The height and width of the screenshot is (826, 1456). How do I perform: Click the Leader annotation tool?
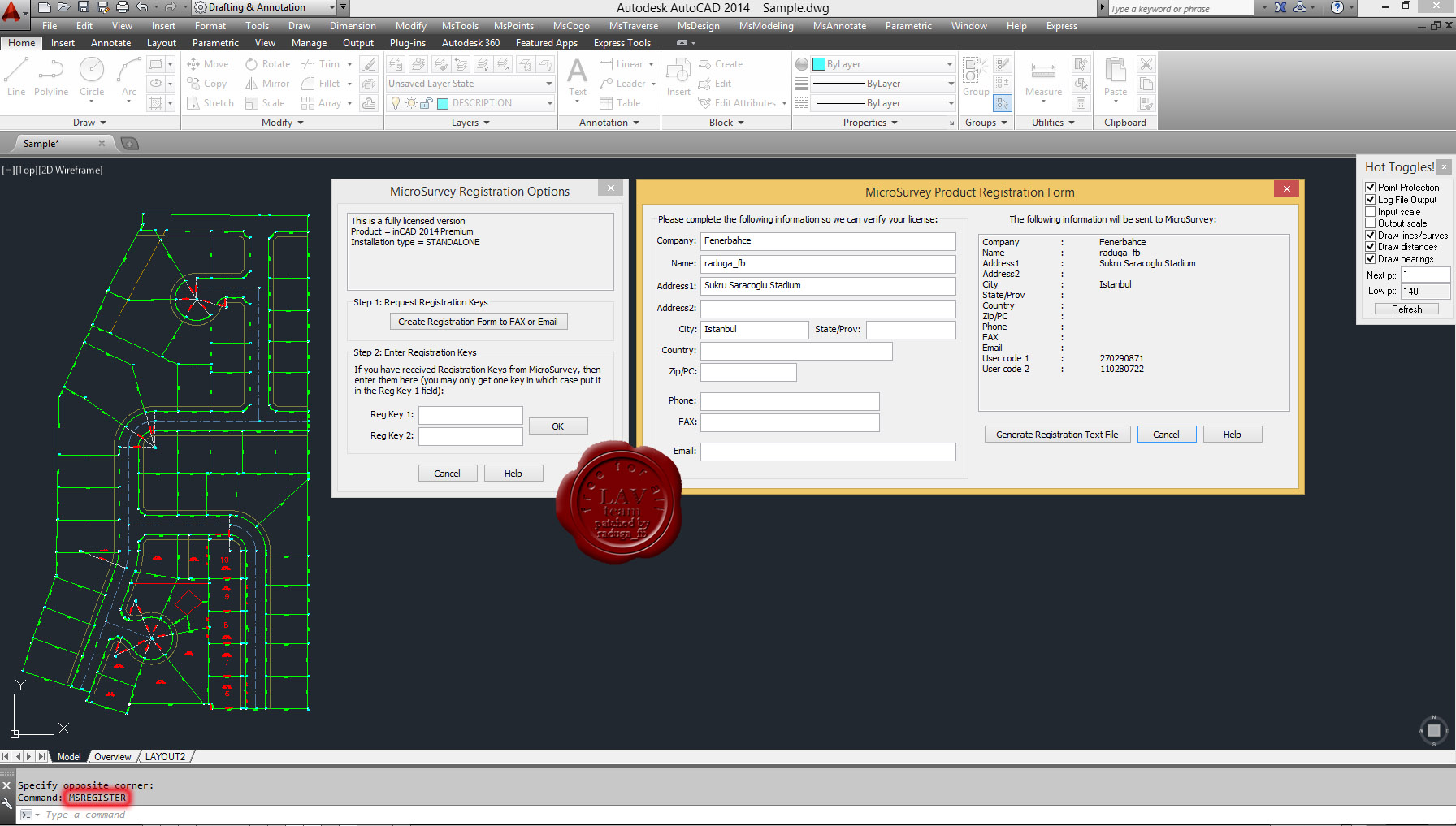coord(622,84)
